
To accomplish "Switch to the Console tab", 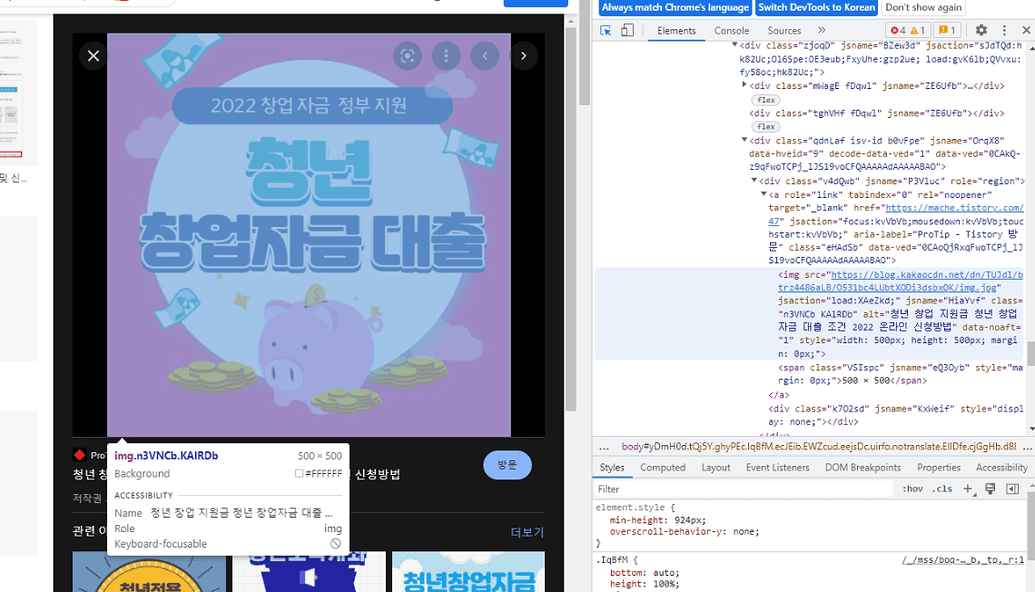I will tap(731, 30).
